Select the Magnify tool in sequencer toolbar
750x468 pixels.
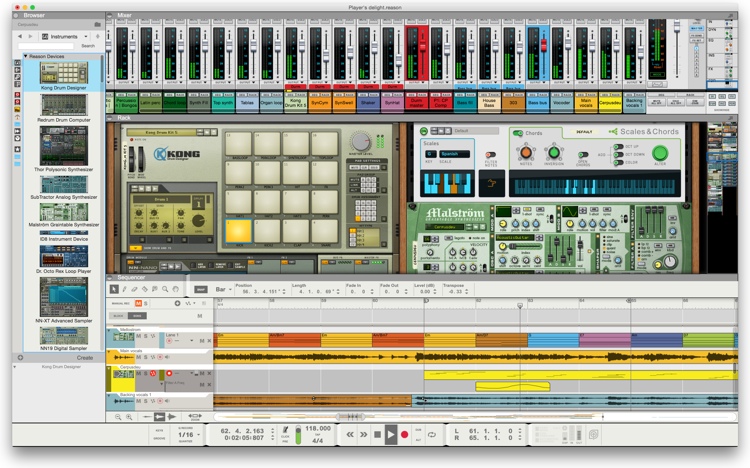tap(165, 289)
